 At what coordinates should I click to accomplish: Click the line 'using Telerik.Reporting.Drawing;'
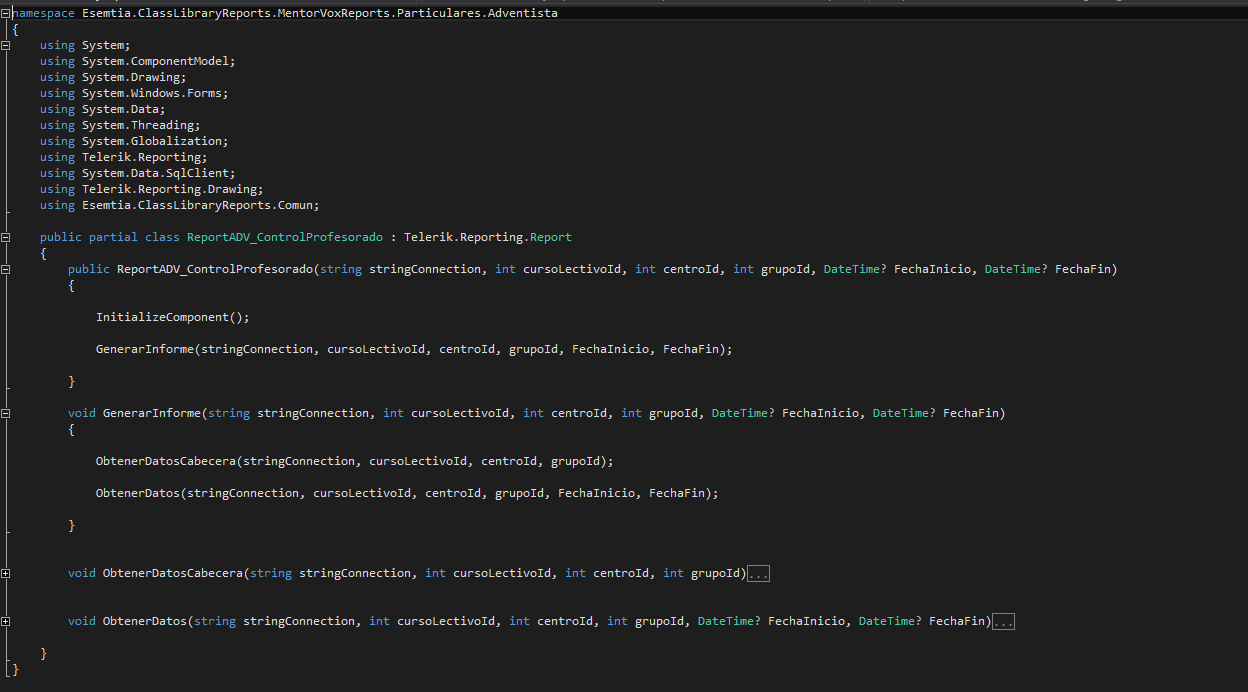(x=152, y=189)
